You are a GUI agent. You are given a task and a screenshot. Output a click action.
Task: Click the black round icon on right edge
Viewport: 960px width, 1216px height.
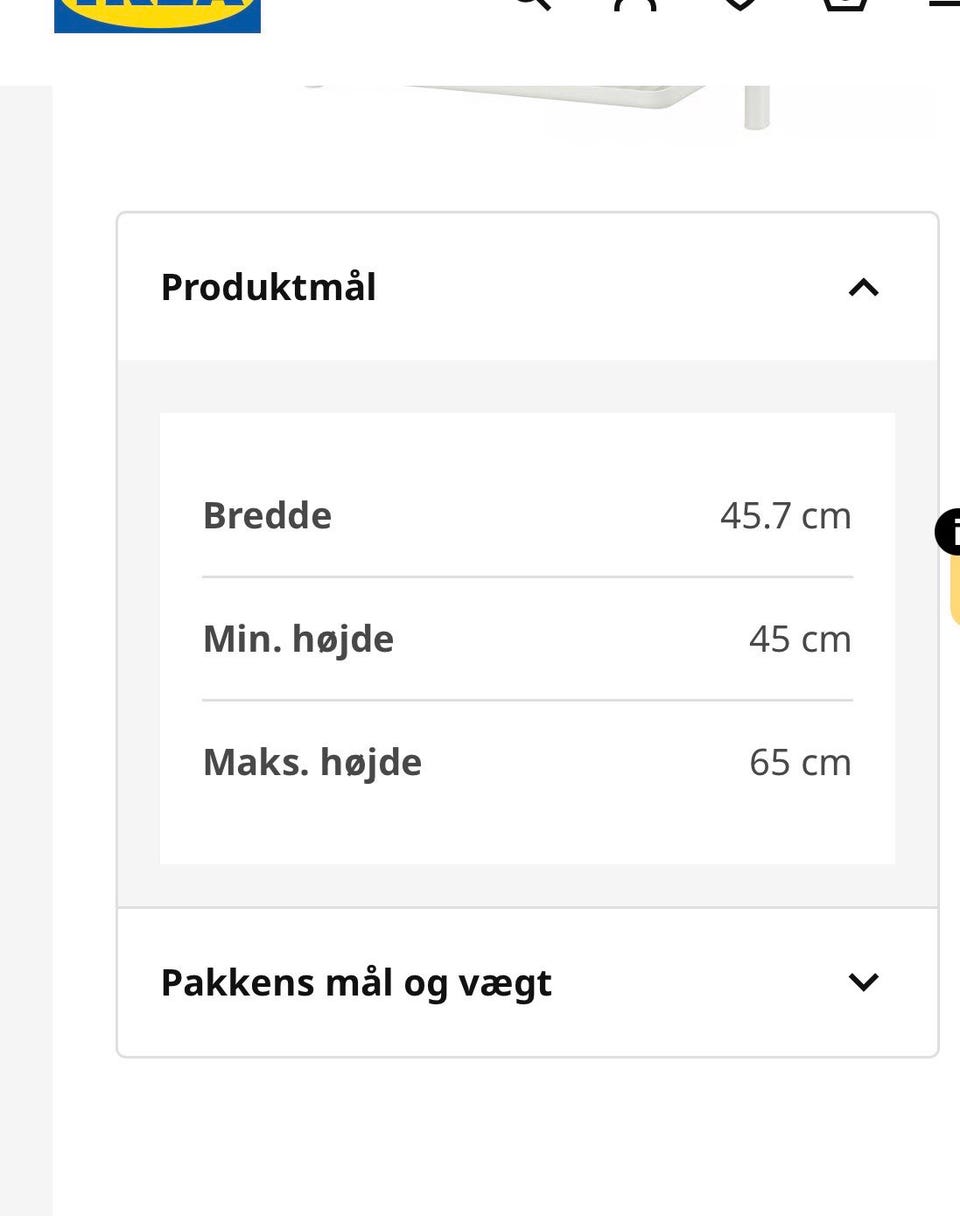[948, 532]
